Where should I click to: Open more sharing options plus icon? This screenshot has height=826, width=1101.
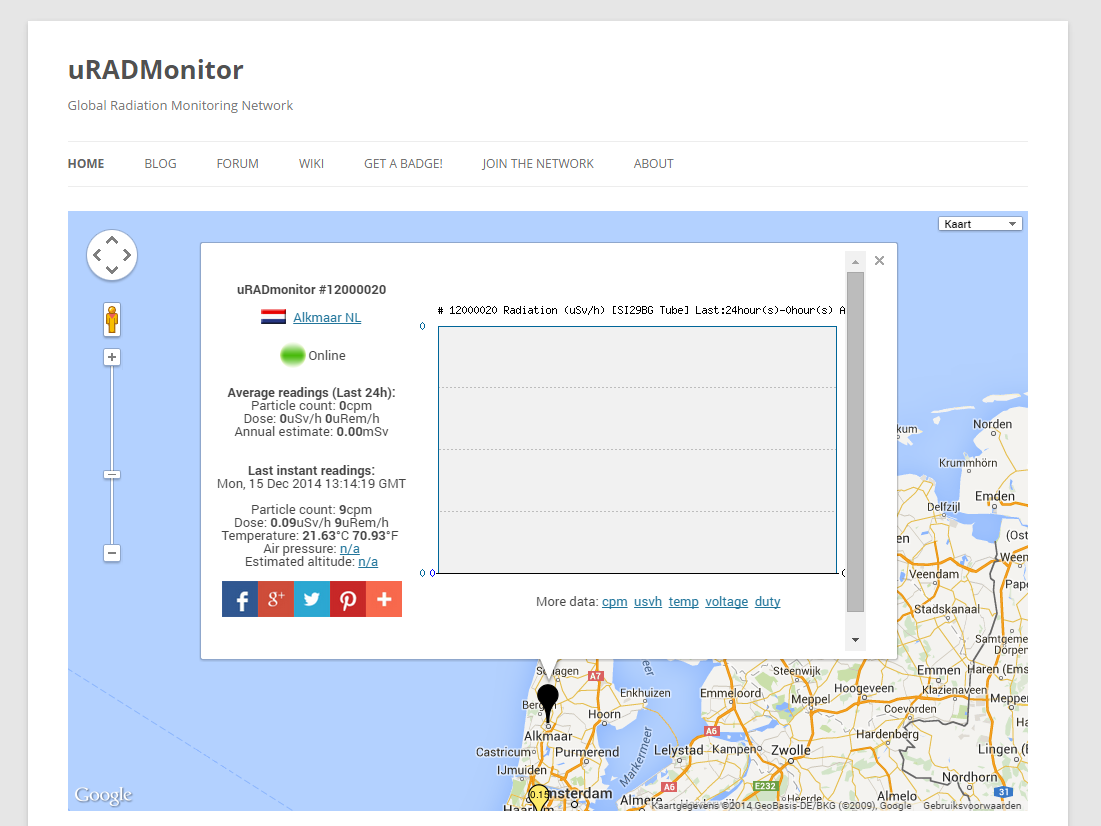(384, 599)
